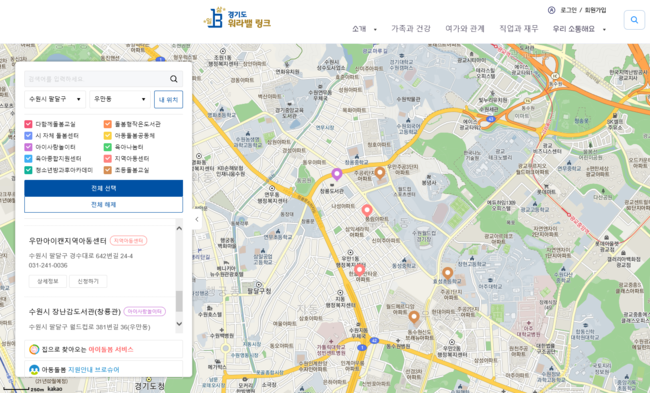Click the 로그인 user icon in the header
The width and height of the screenshot is (650, 393).
click(x=551, y=10)
